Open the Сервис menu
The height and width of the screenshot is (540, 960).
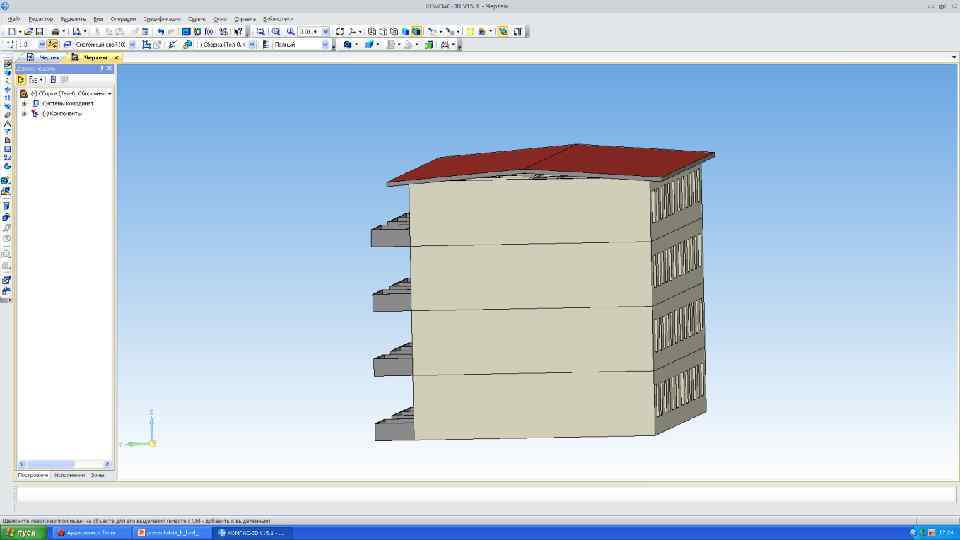pyautogui.click(x=197, y=19)
